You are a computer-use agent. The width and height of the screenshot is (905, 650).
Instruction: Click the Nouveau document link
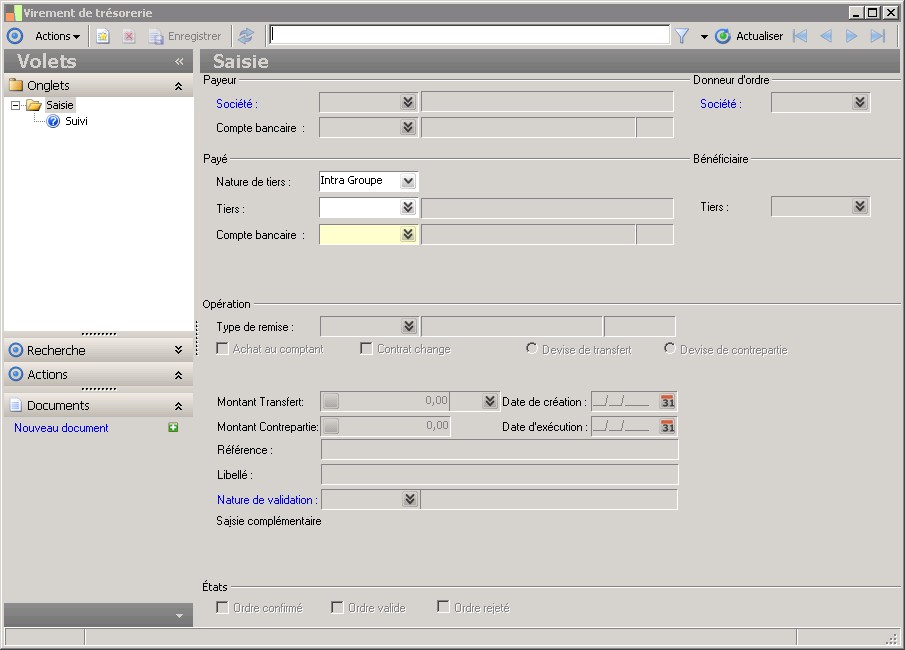click(x=61, y=428)
